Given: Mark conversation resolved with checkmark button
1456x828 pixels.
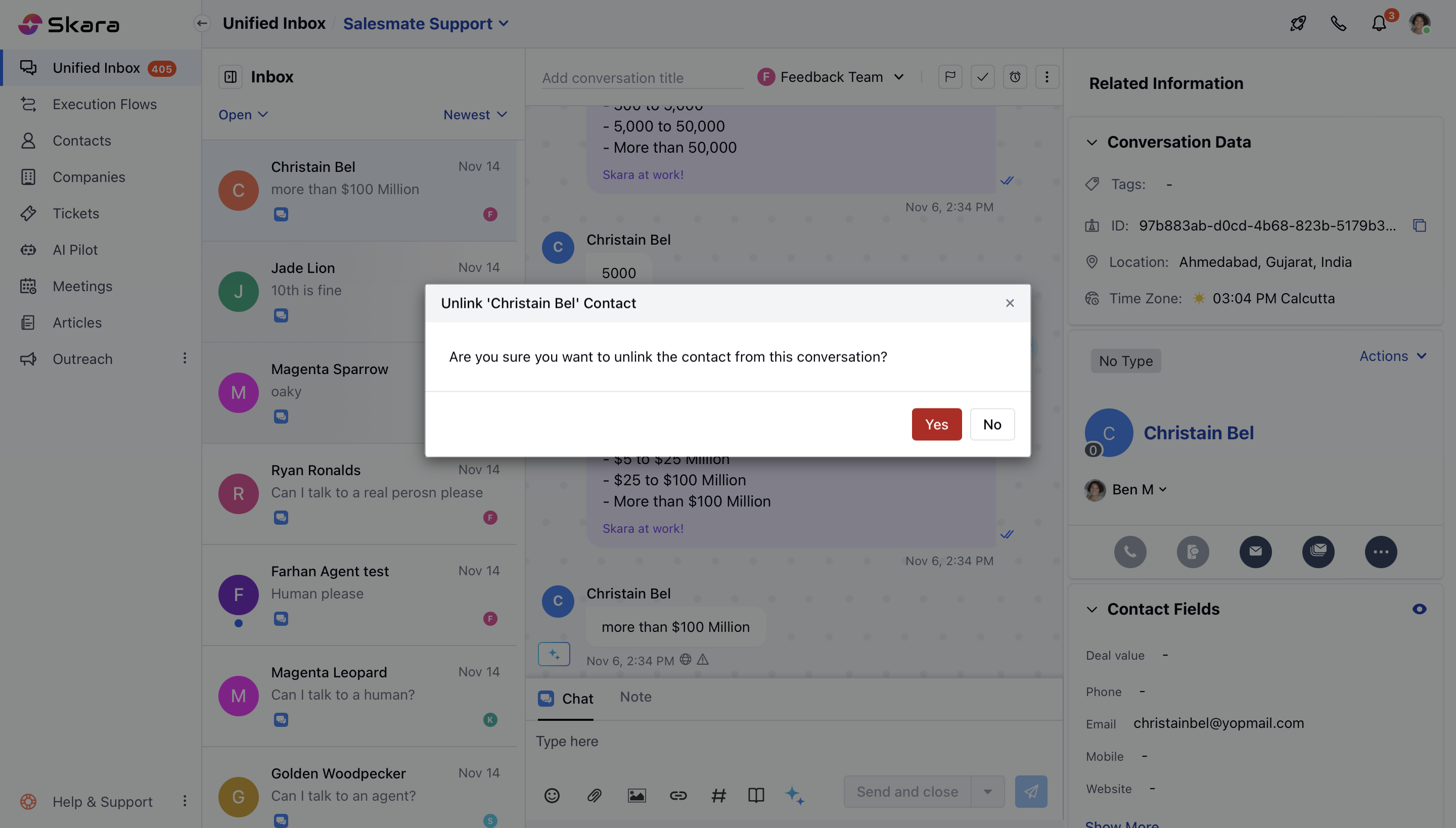Looking at the screenshot, I should tap(982, 77).
